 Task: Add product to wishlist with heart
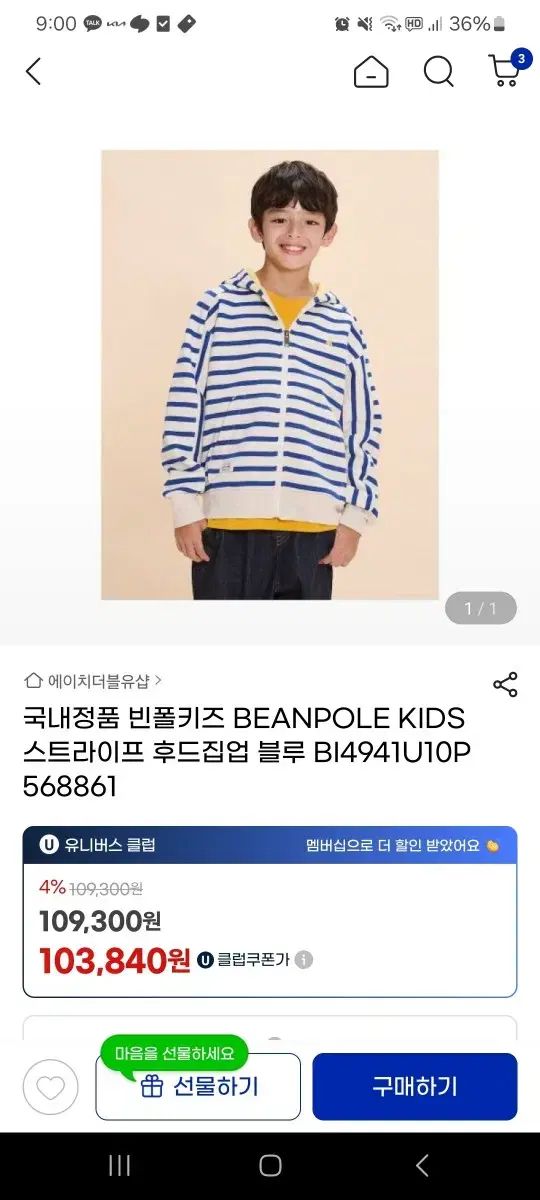point(50,1087)
